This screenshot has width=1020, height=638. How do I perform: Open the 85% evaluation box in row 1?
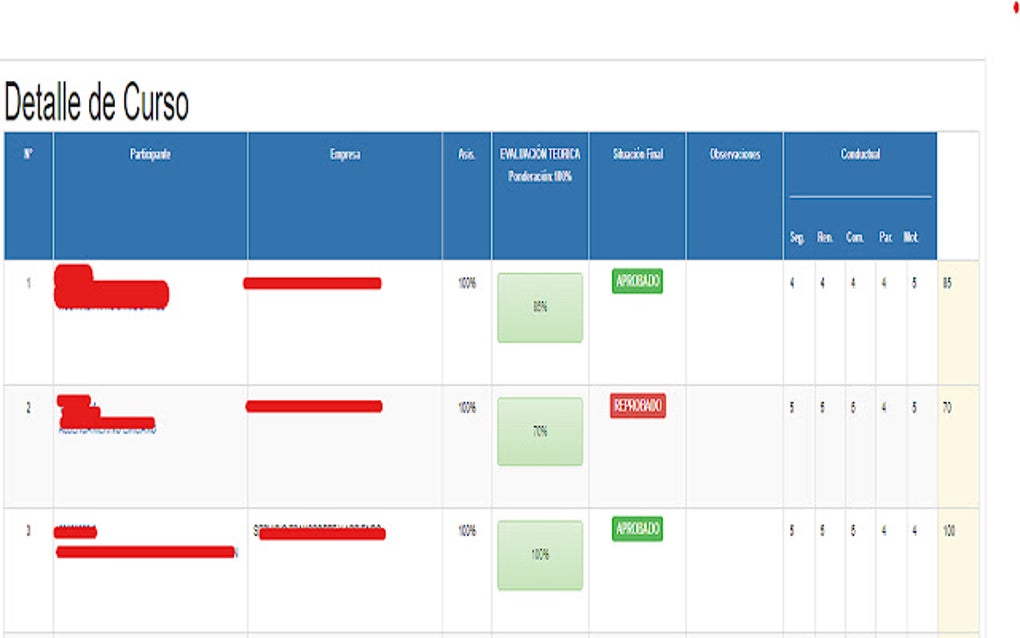point(540,308)
